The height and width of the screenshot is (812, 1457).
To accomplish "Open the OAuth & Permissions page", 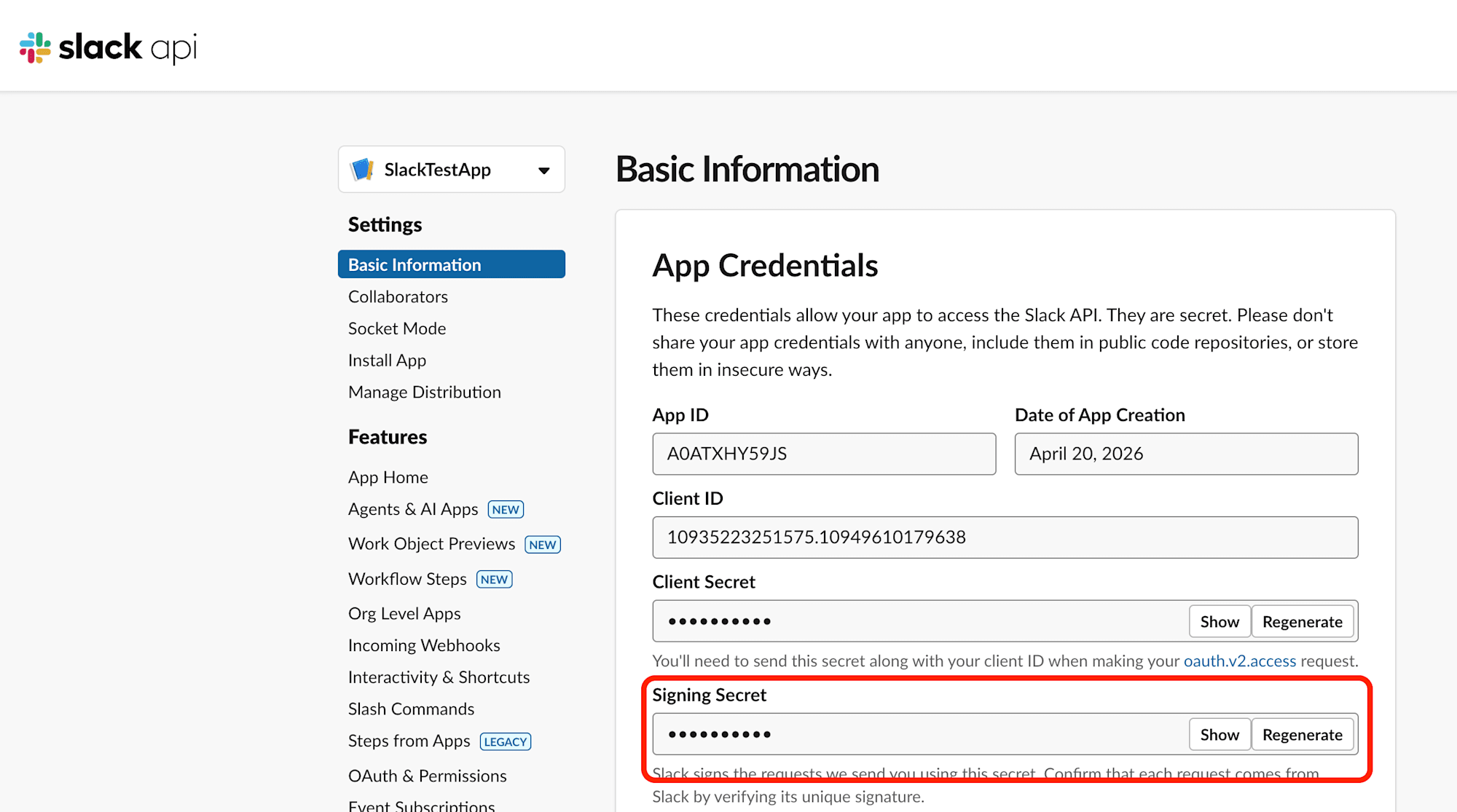I will pos(427,776).
